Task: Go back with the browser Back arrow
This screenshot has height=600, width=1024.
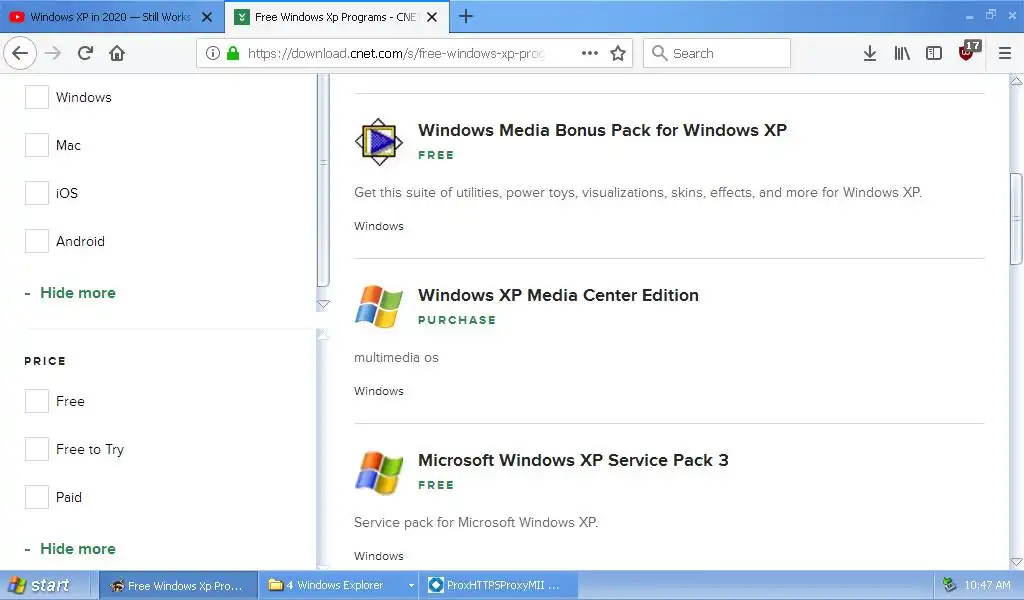Action: point(20,54)
